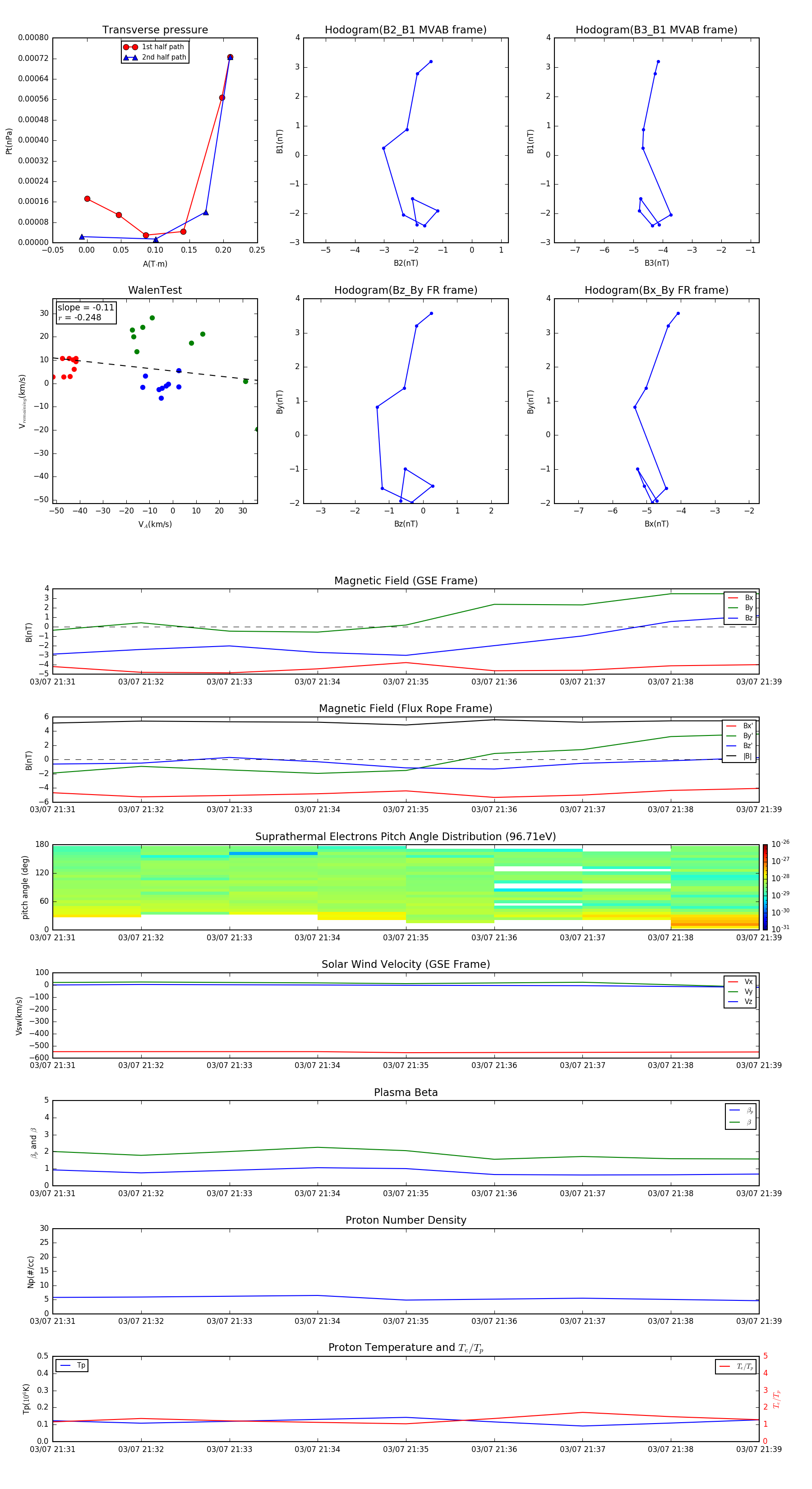Viewport: 812px width, 1489px height.
Task: Click the 'Transverse pressure' plot title
Action: coord(155,30)
